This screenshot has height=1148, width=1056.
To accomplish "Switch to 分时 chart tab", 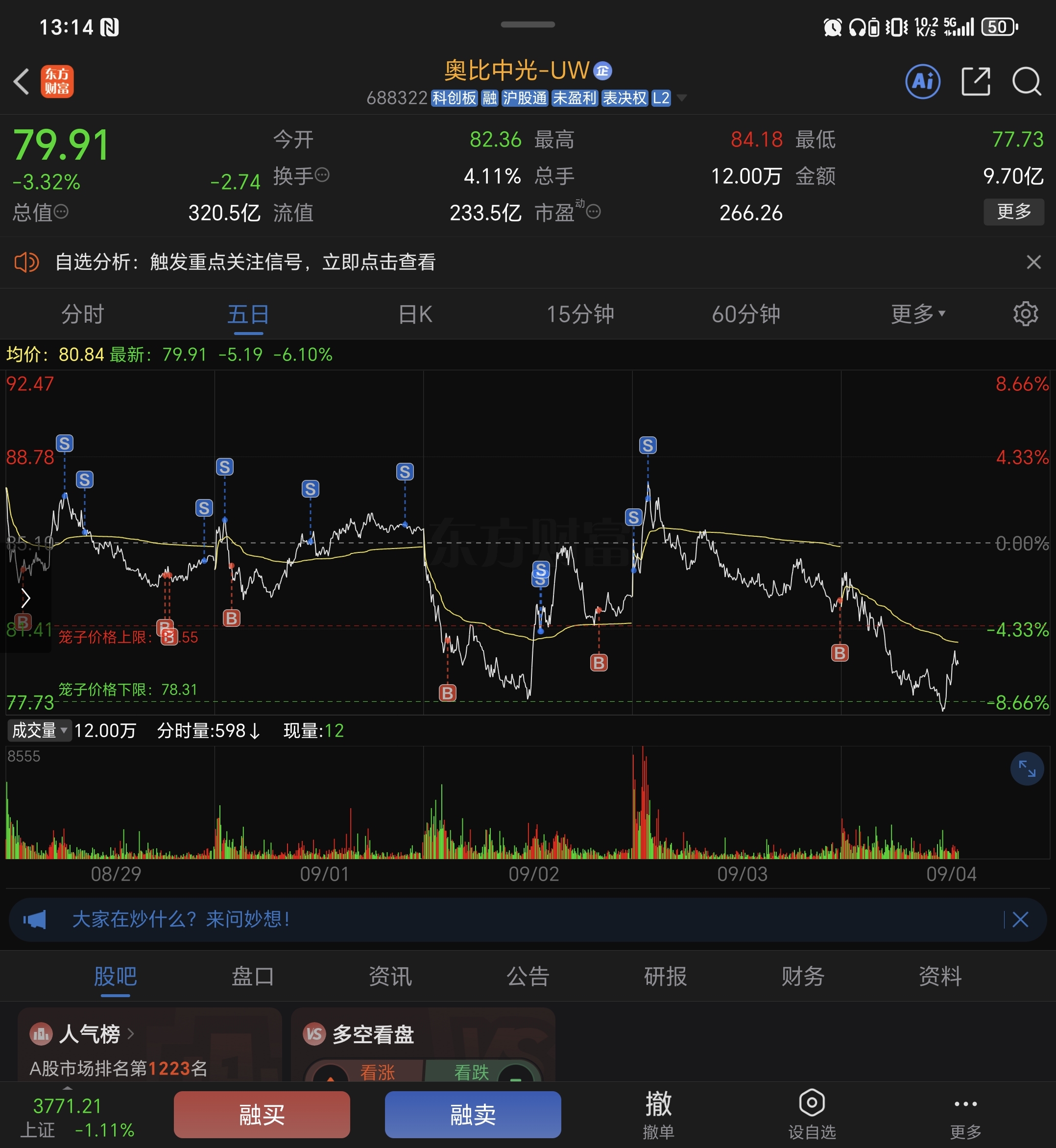I will click(83, 314).
